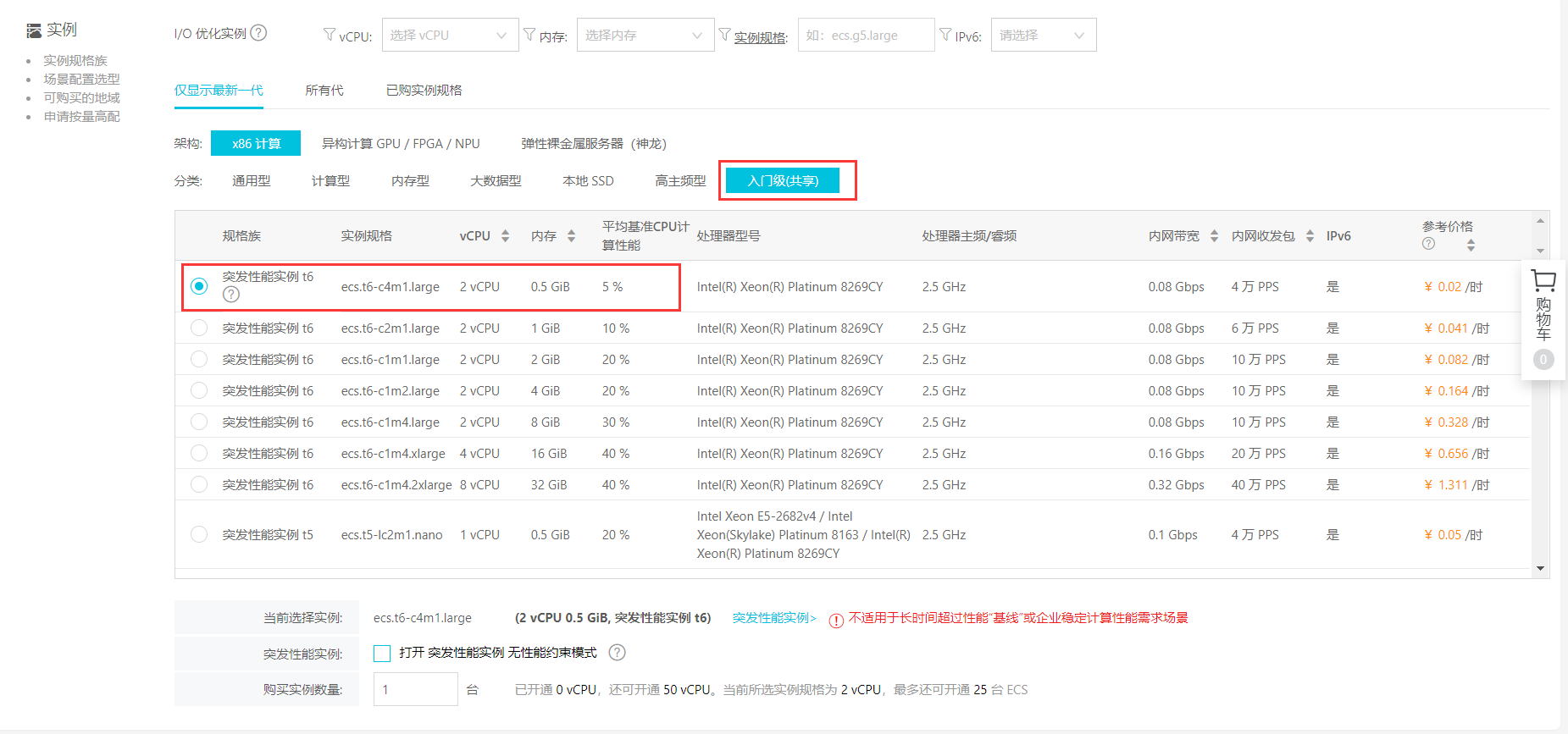Click the 实例规格 filter label link
This screenshot has width=1568, height=734.
click(761, 37)
